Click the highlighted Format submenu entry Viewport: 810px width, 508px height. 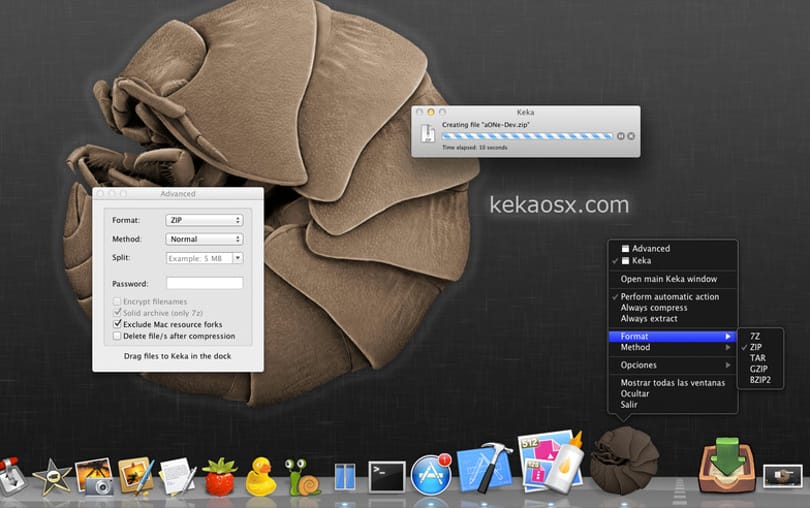coord(673,336)
